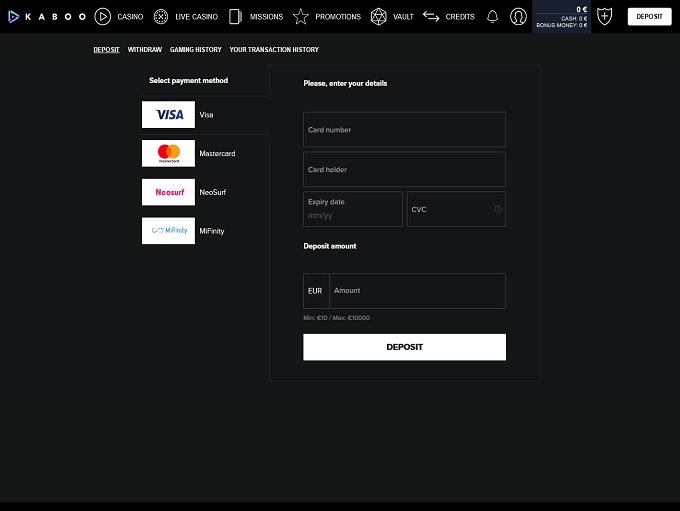Open notifications bell

492,16
